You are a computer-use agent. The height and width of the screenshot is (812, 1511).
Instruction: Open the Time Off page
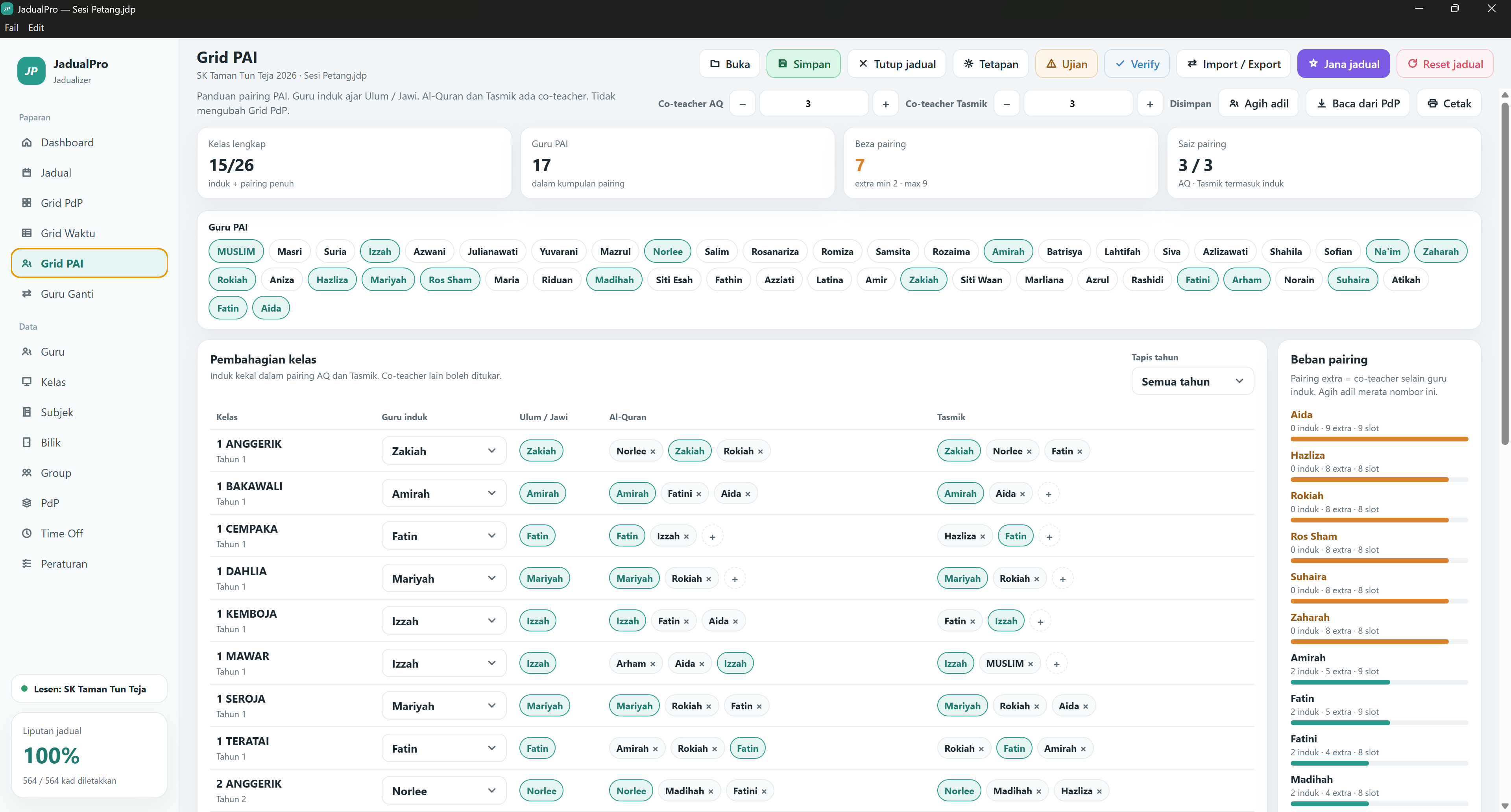[89, 533]
